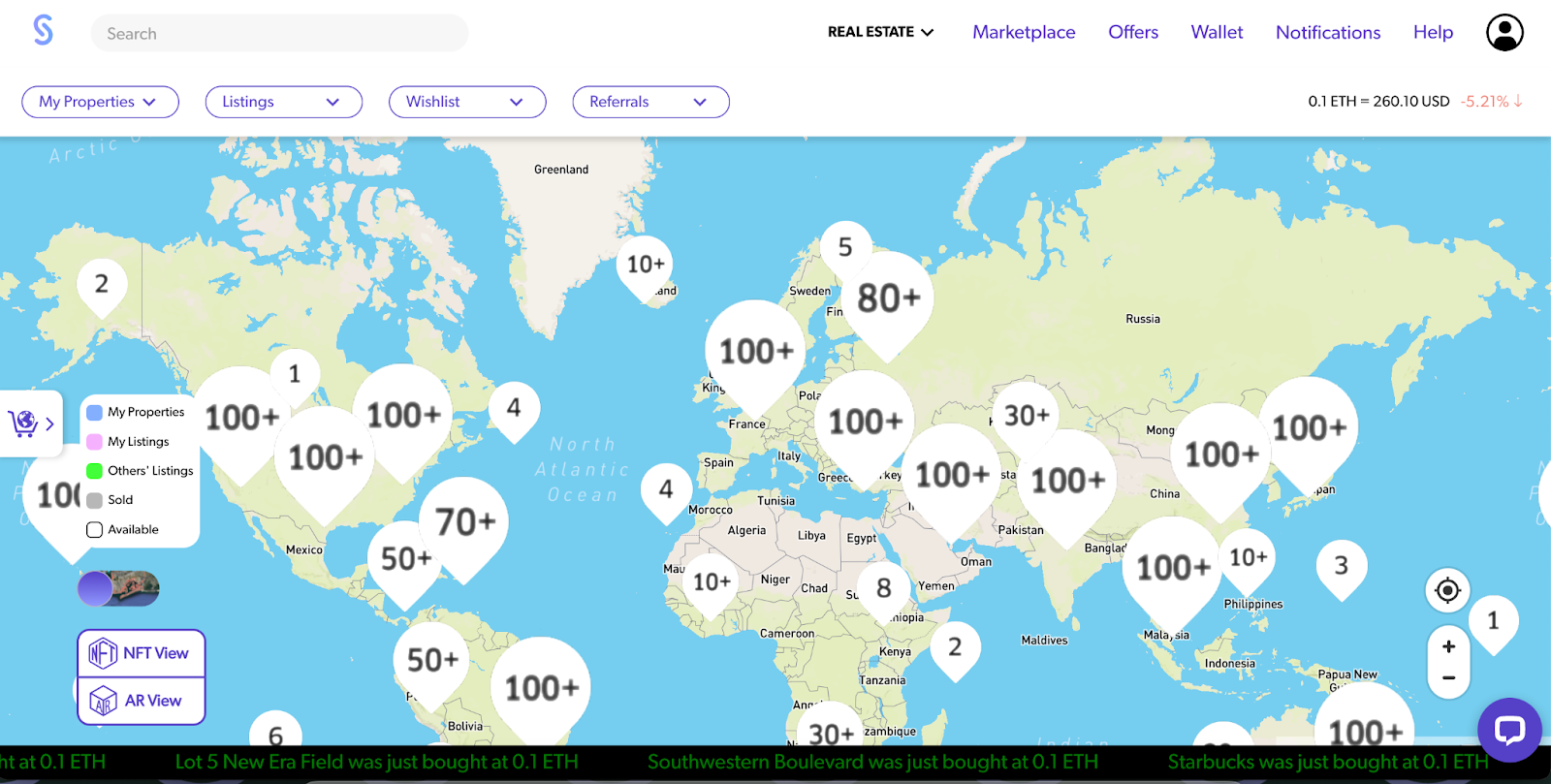Expand the cart side panel chevron
Screen dimensions: 1551x784
49,423
